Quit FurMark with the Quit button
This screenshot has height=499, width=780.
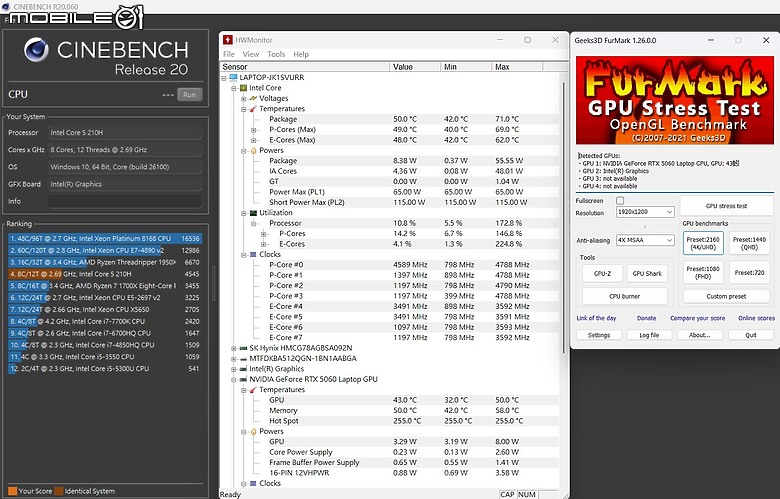click(751, 335)
